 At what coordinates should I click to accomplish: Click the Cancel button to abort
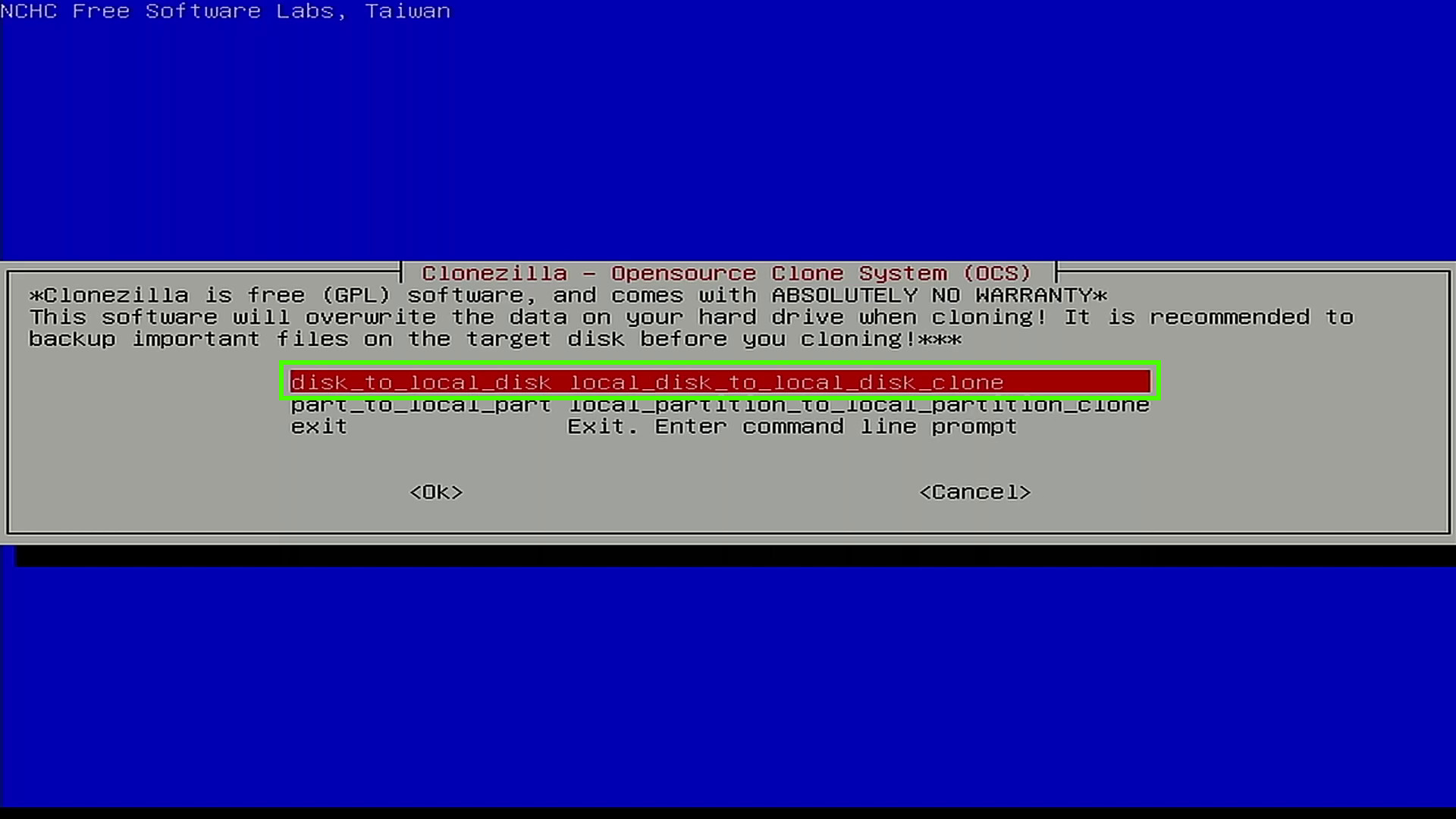pyautogui.click(x=974, y=491)
